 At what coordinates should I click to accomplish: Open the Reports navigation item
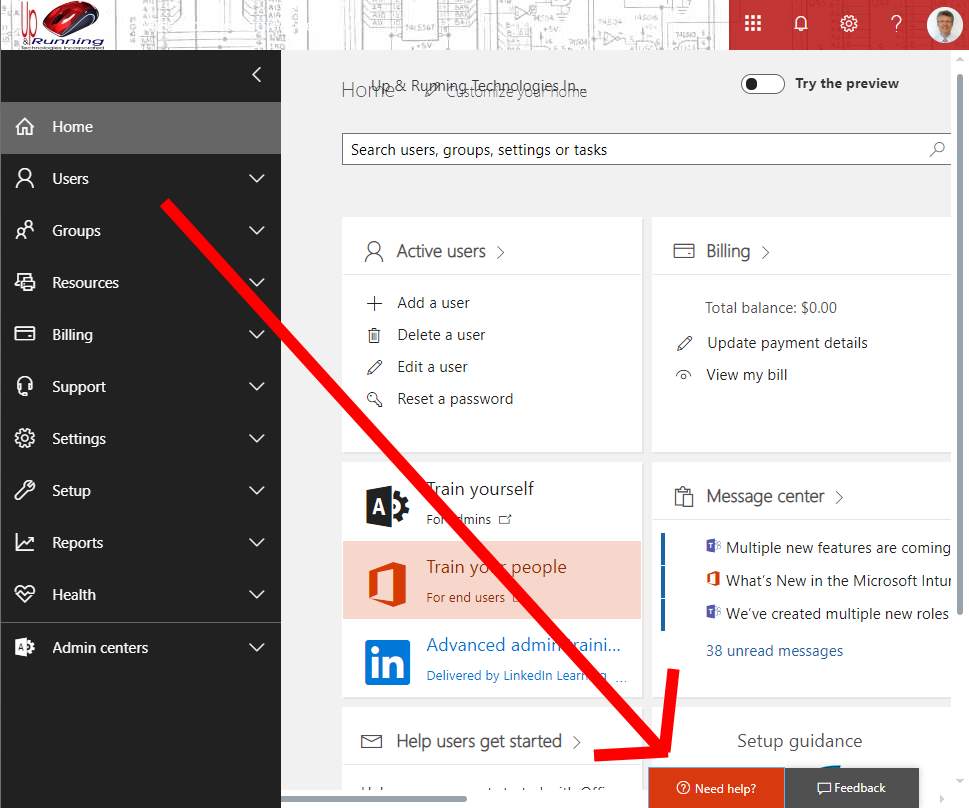point(77,543)
